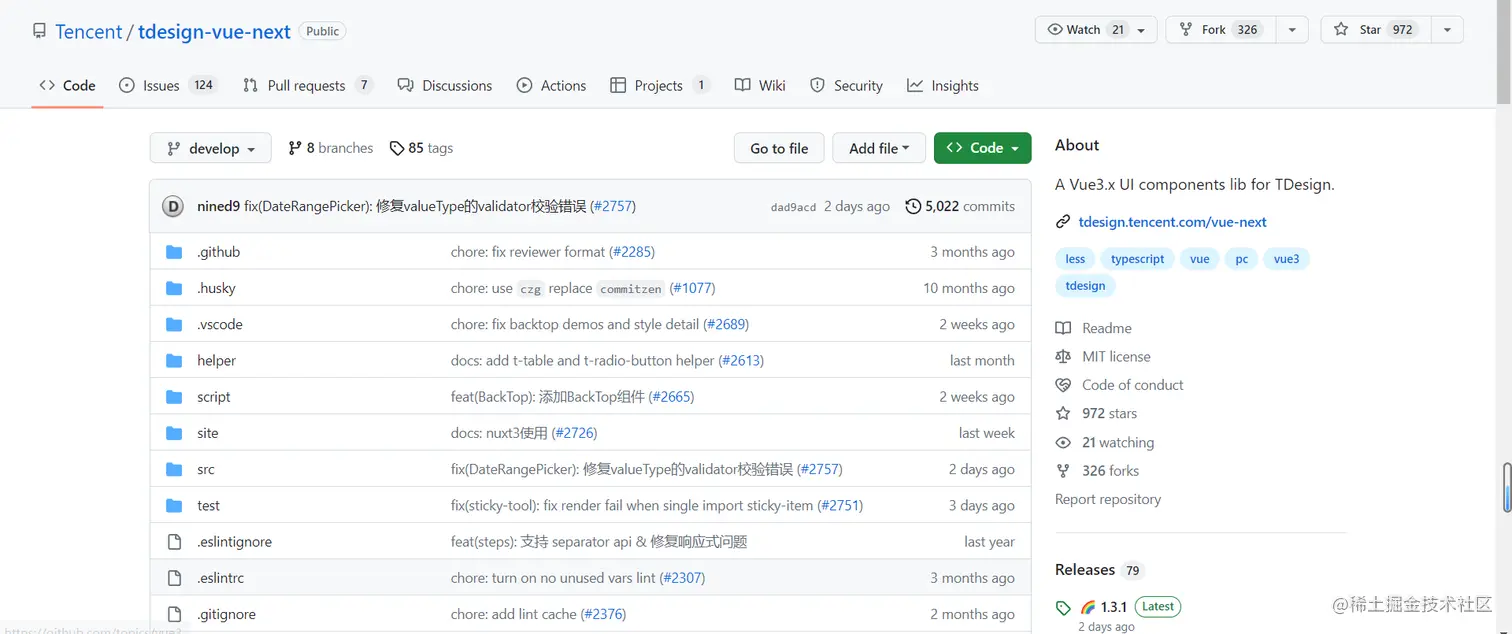This screenshot has width=1512, height=634.
Task: Click the history clock icon beside commits
Action: 913,206
